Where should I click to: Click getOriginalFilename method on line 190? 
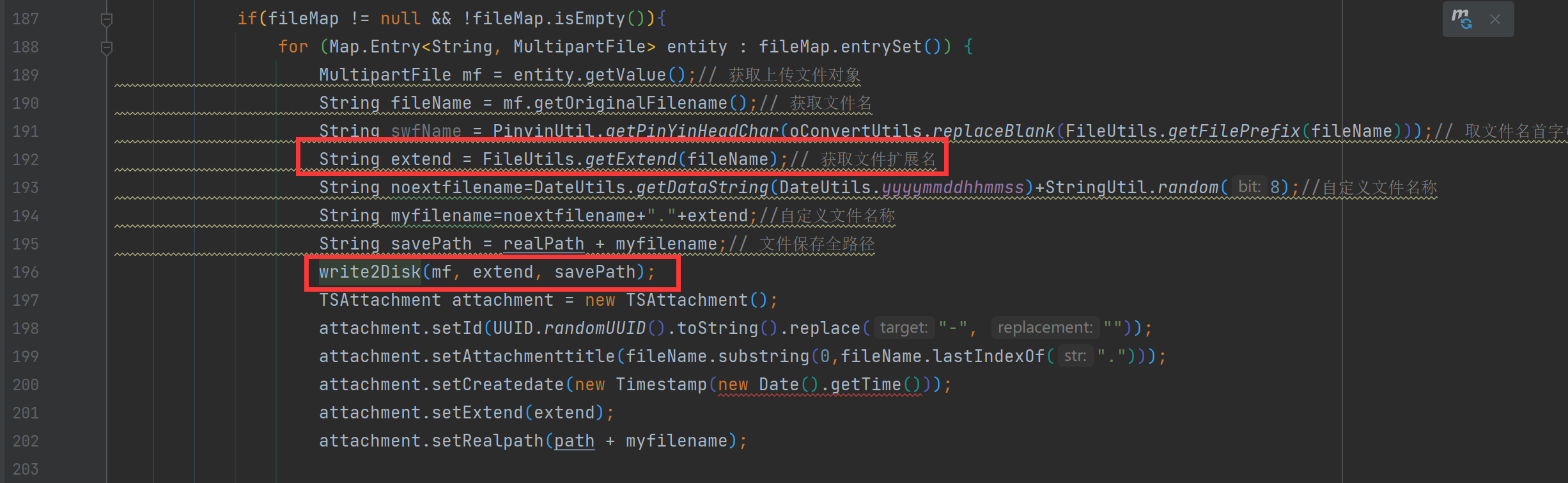click(631, 103)
